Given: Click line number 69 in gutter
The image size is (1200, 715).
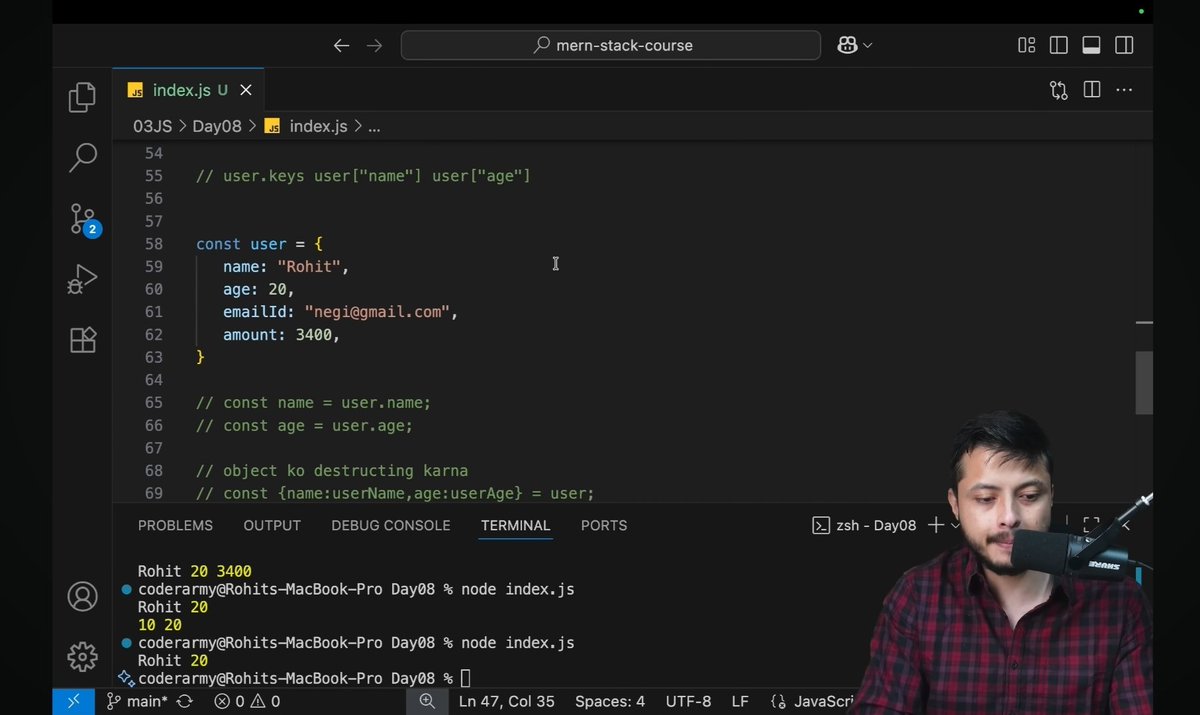Looking at the screenshot, I should click(x=153, y=493).
